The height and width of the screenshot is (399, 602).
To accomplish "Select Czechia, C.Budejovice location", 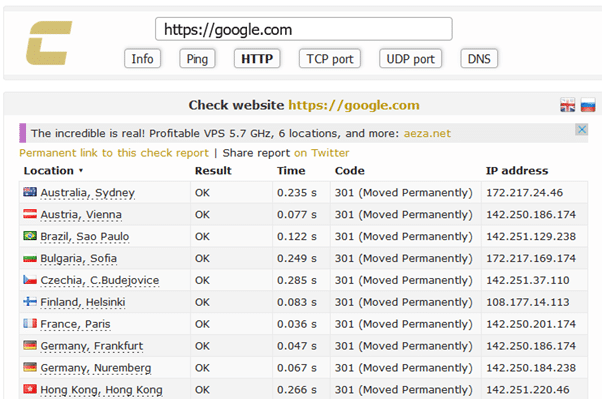I will (x=99, y=280).
